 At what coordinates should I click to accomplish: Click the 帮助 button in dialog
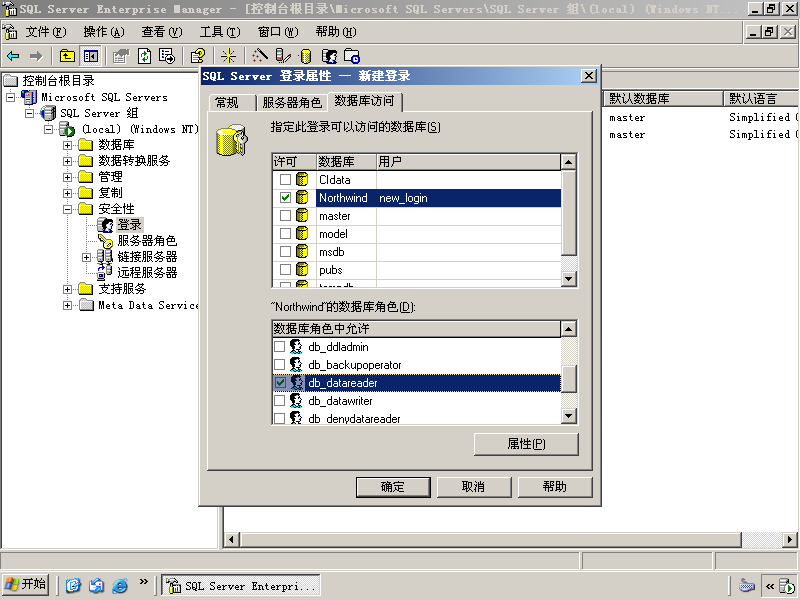tap(555, 487)
